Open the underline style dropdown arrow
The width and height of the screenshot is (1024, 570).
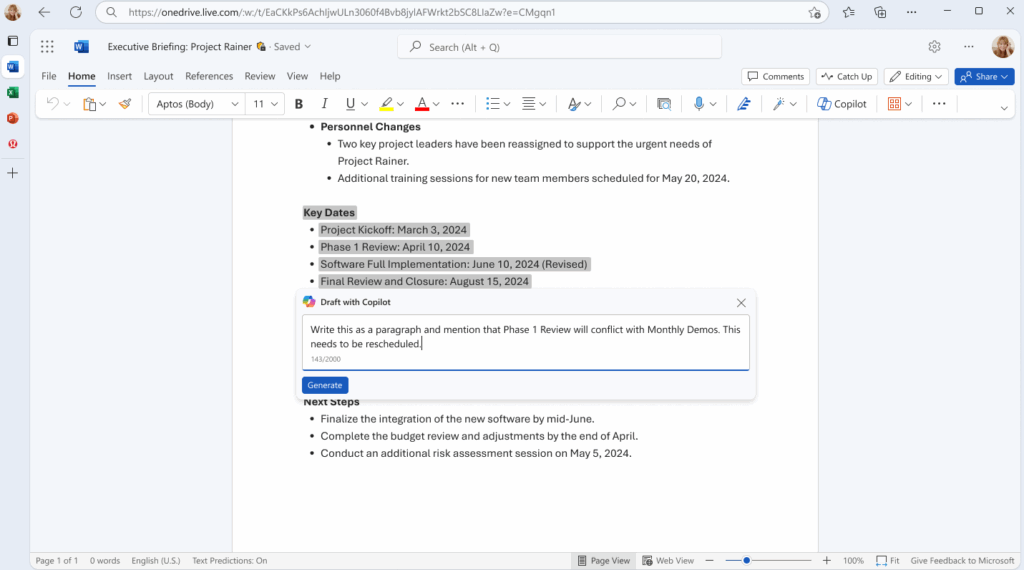coord(364,104)
